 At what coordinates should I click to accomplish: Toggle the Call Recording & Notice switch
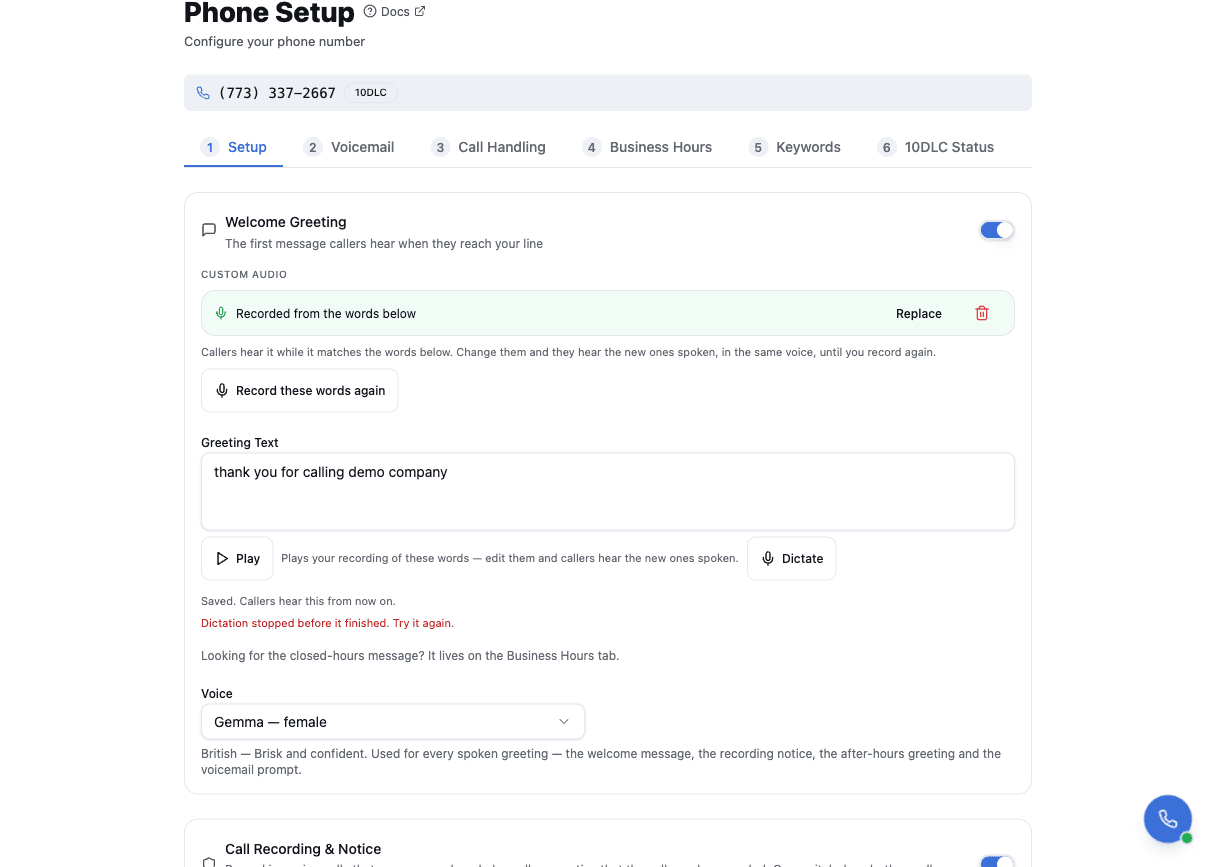997,862
